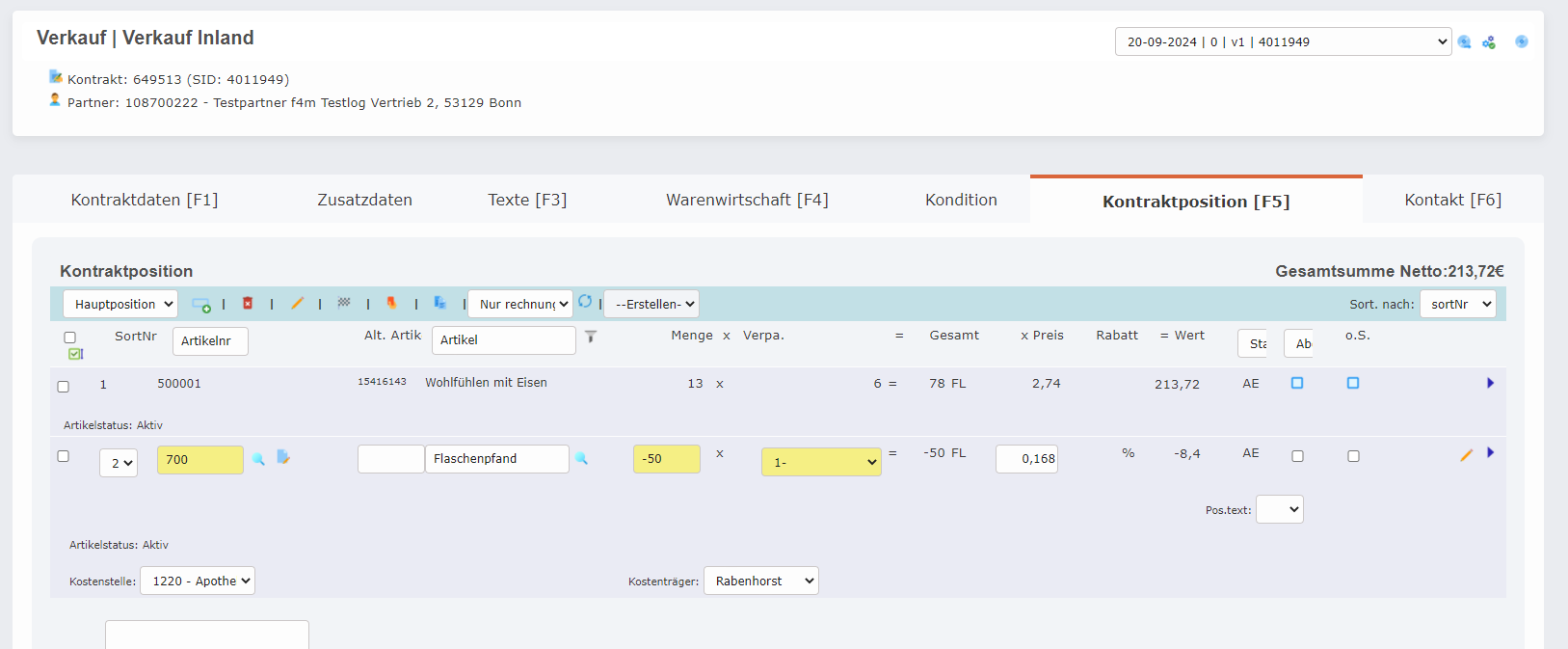Click the blue refresh icon beside Nur rechnung
This screenshot has height=649, width=1568.
[585, 302]
